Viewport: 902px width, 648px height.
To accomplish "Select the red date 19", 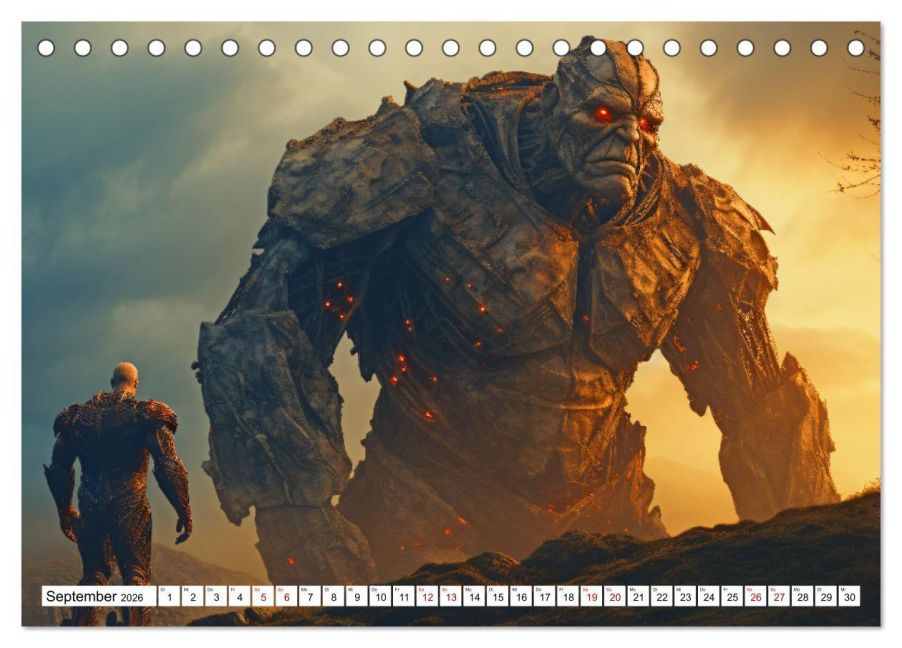I will click(591, 596).
